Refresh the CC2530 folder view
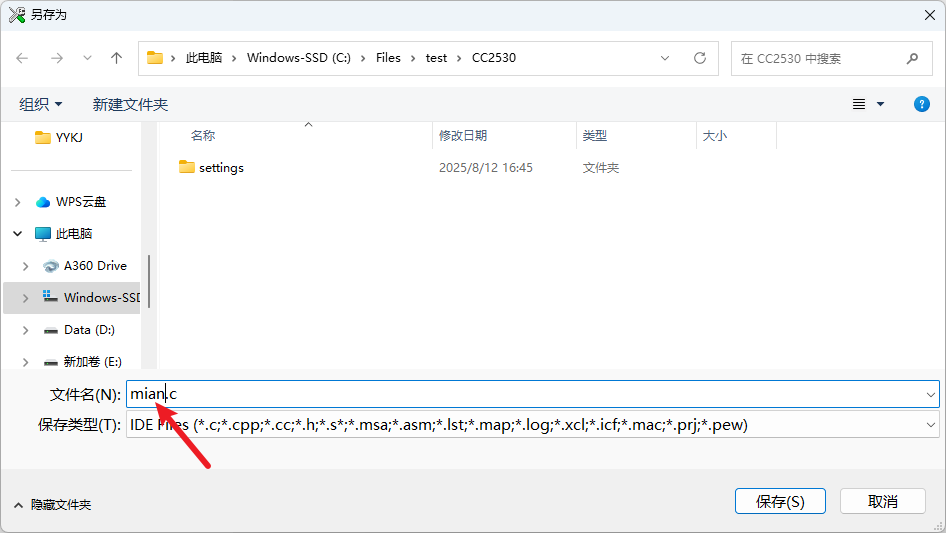 coord(700,58)
